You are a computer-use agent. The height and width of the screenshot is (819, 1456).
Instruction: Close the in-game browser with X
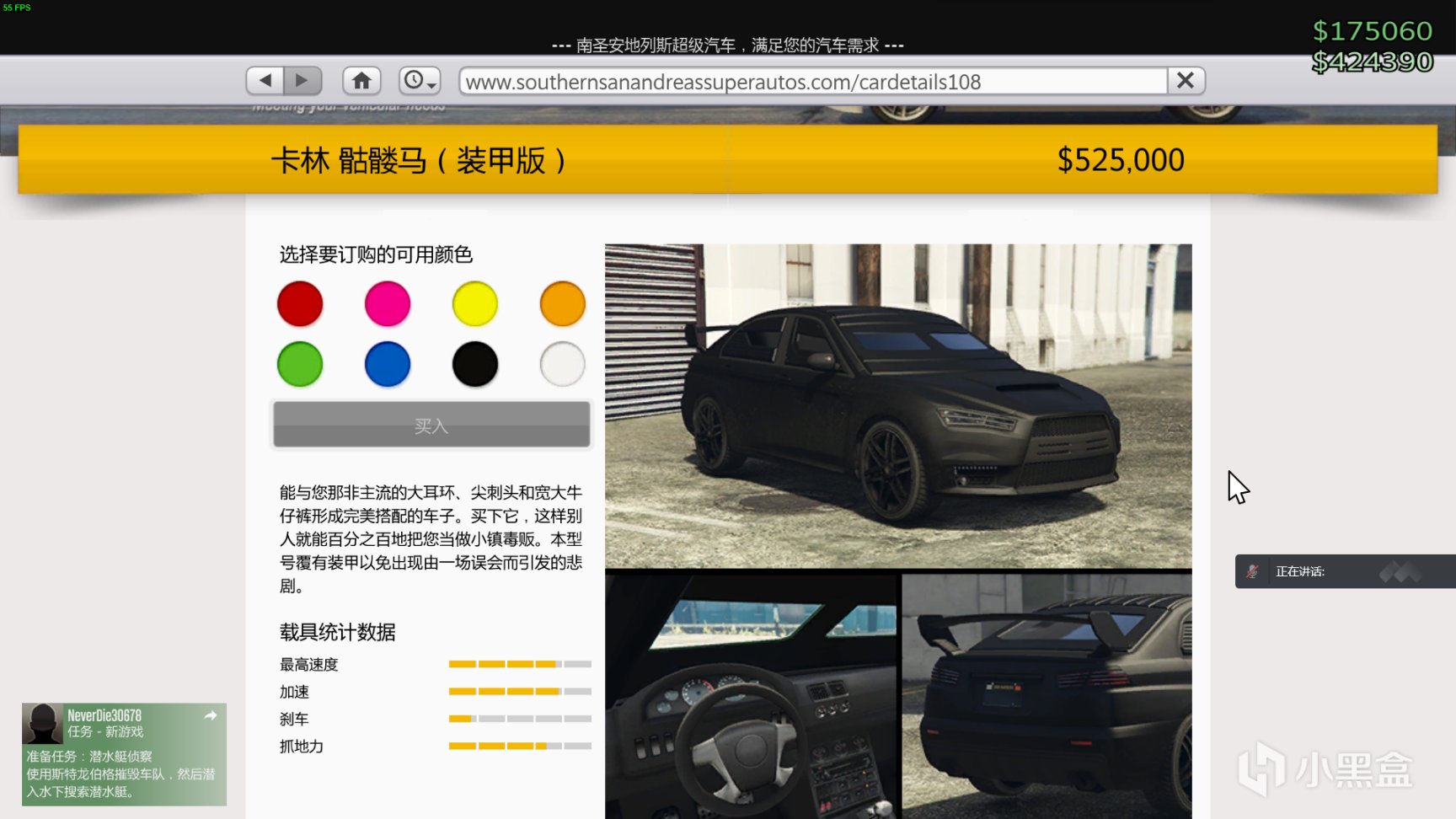click(x=1186, y=81)
